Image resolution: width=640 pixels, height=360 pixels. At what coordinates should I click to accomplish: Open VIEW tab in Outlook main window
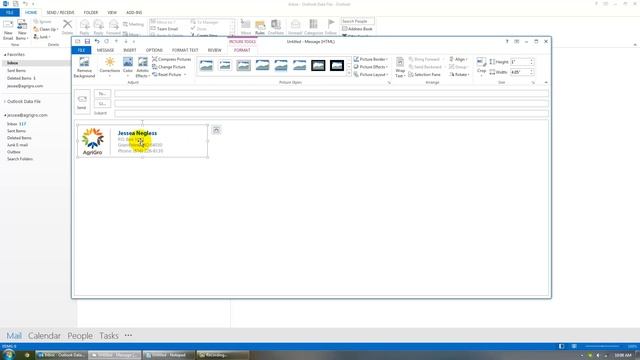112,13
